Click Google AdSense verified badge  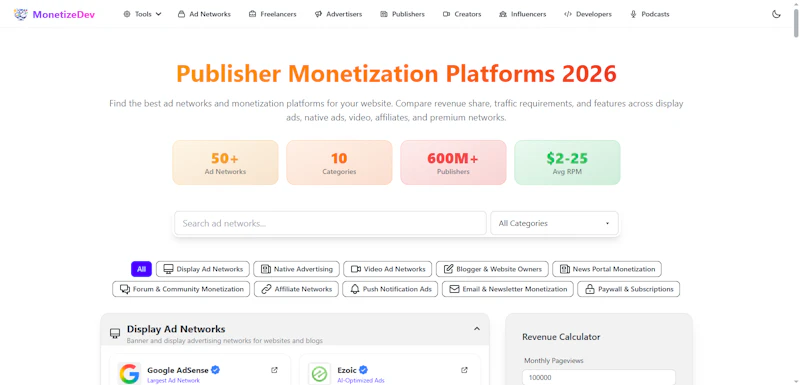coord(216,370)
